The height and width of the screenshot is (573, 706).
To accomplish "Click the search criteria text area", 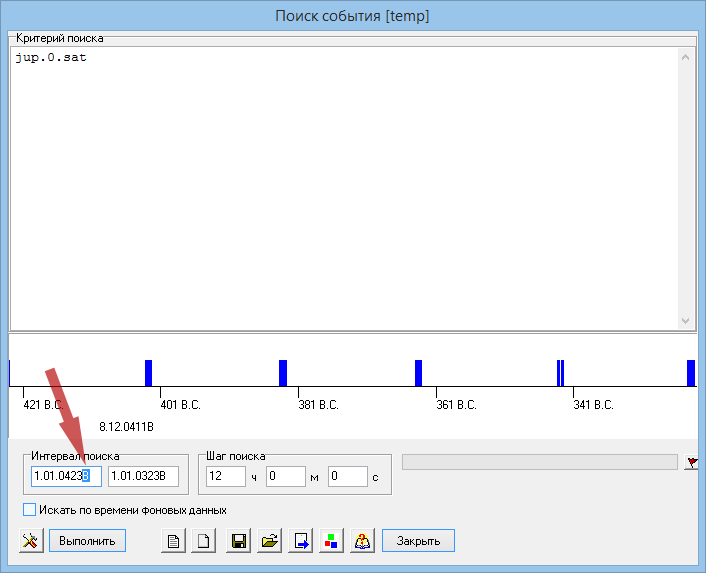I will pos(340,190).
